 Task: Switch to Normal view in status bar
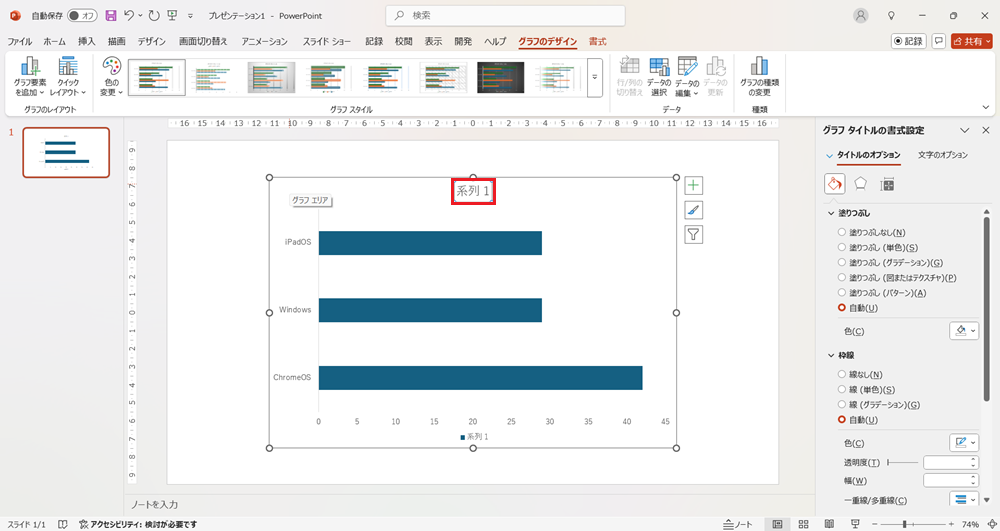(x=777, y=524)
